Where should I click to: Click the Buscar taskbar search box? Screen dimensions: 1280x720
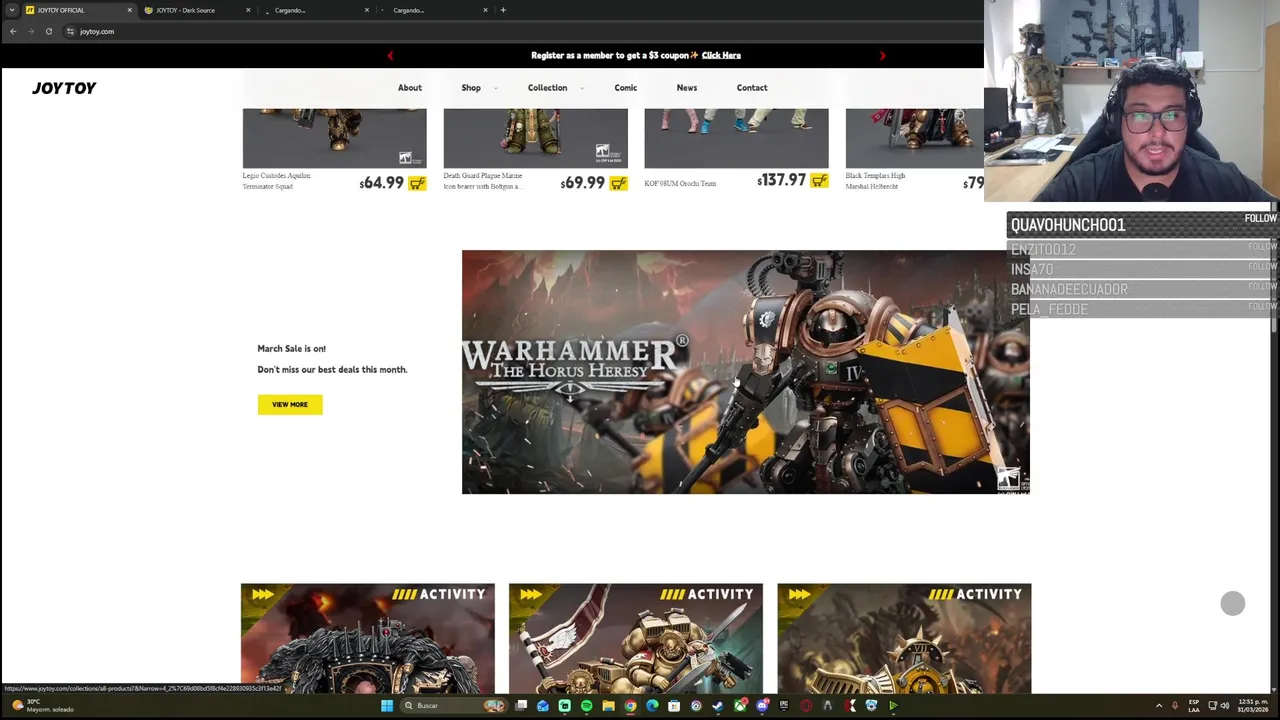[x=453, y=706]
